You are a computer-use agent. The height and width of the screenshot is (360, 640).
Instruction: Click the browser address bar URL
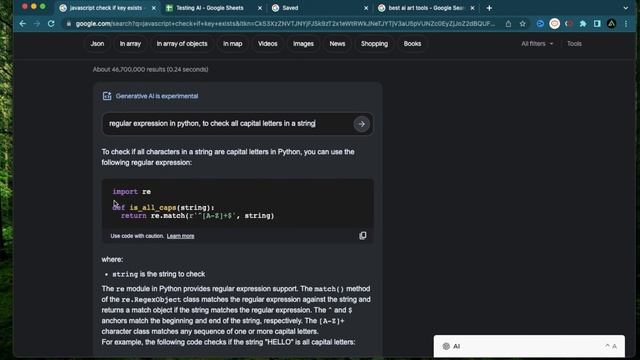[x=285, y=24]
